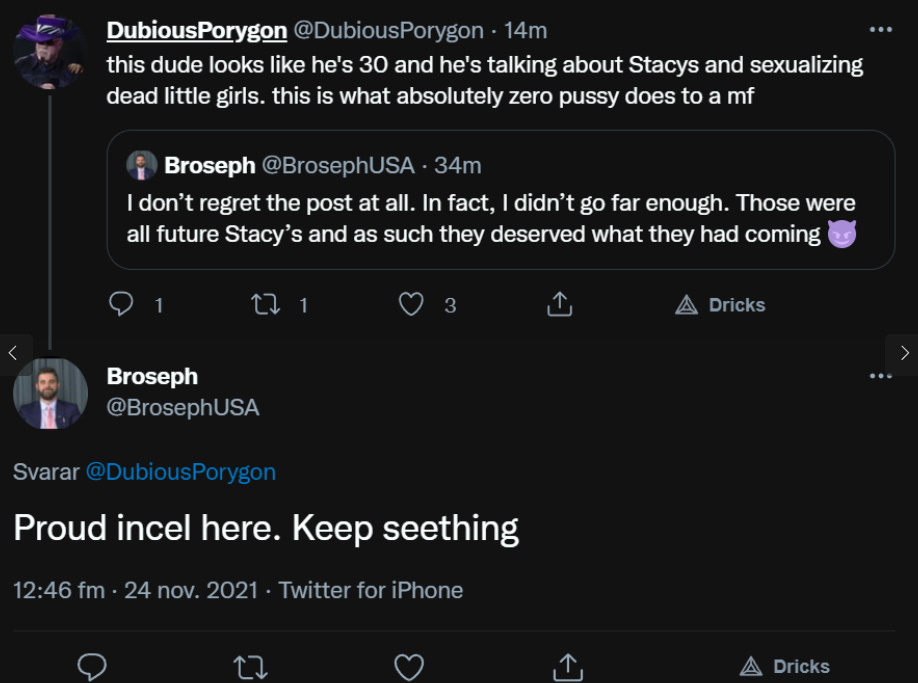Like DubiousPorygon's tweet with heart icon
This screenshot has height=683, width=918.
coord(411,304)
